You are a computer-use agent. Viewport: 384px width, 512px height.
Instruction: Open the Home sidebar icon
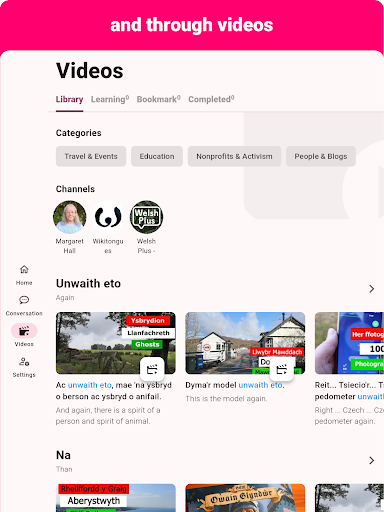pyautogui.click(x=24, y=269)
